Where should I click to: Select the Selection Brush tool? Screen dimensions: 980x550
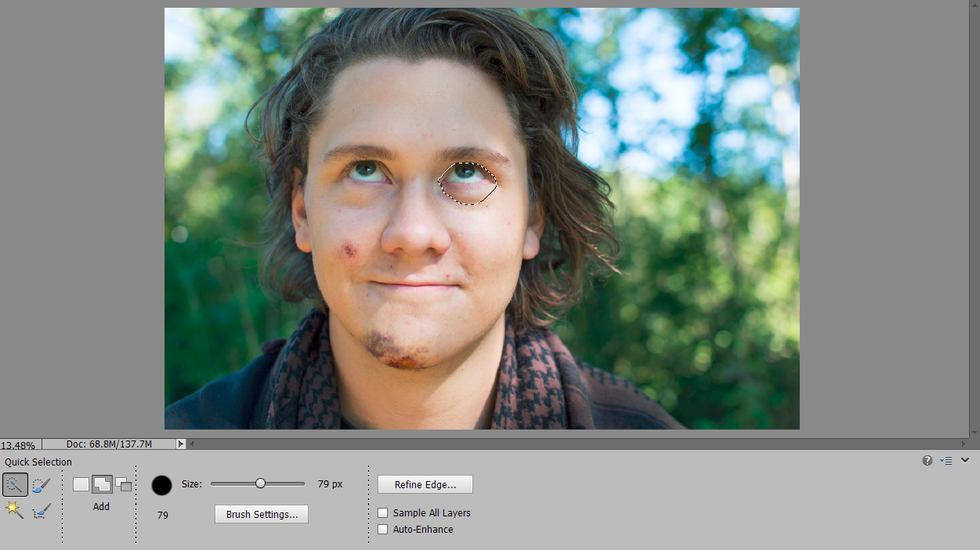[41, 485]
